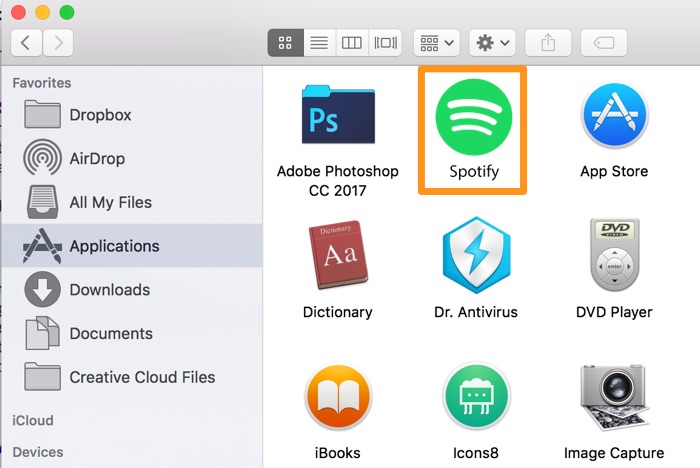Screen dimensions: 700x468
Task: Open the Action gear menu
Action: click(x=492, y=43)
